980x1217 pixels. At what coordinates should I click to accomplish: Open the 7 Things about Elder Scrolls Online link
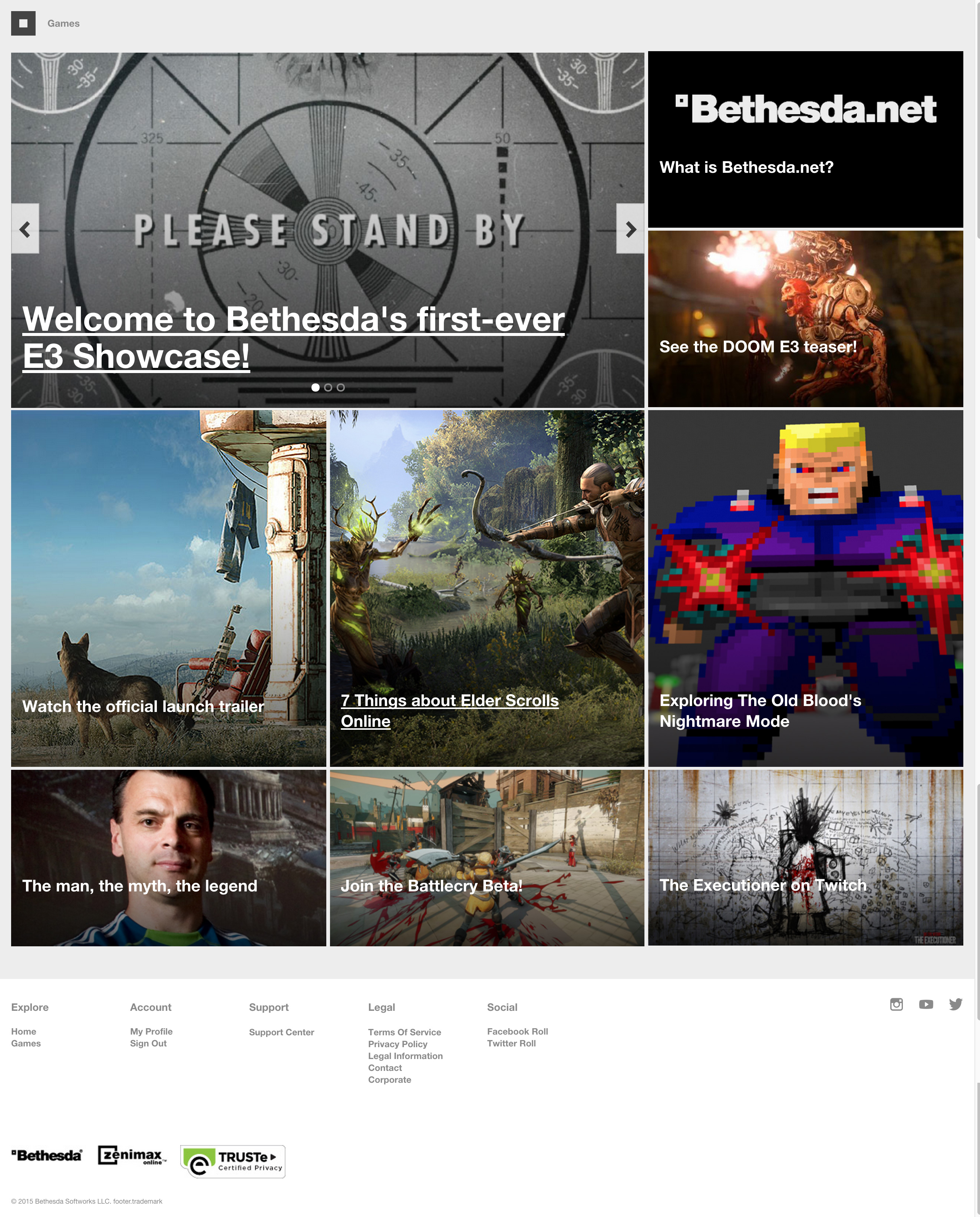coord(449,711)
